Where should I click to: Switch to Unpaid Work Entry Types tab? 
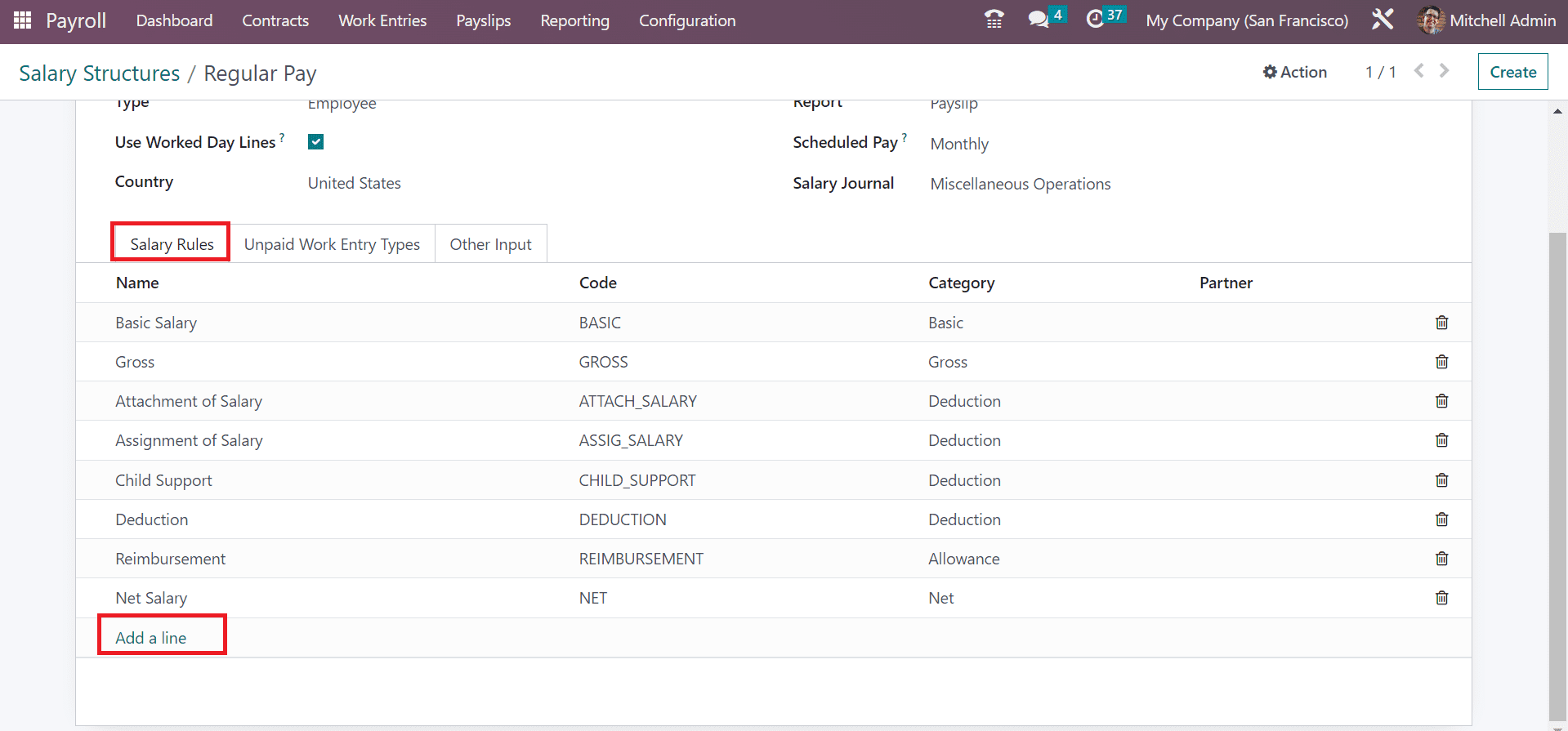(x=332, y=244)
